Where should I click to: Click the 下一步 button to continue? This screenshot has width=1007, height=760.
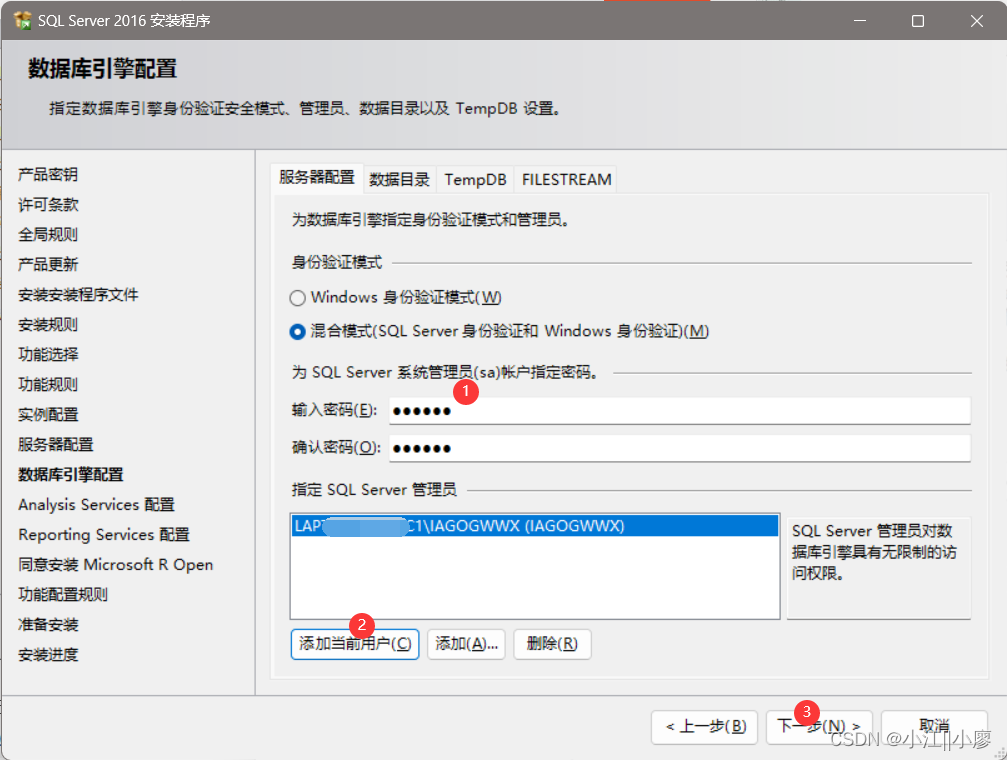click(x=819, y=727)
